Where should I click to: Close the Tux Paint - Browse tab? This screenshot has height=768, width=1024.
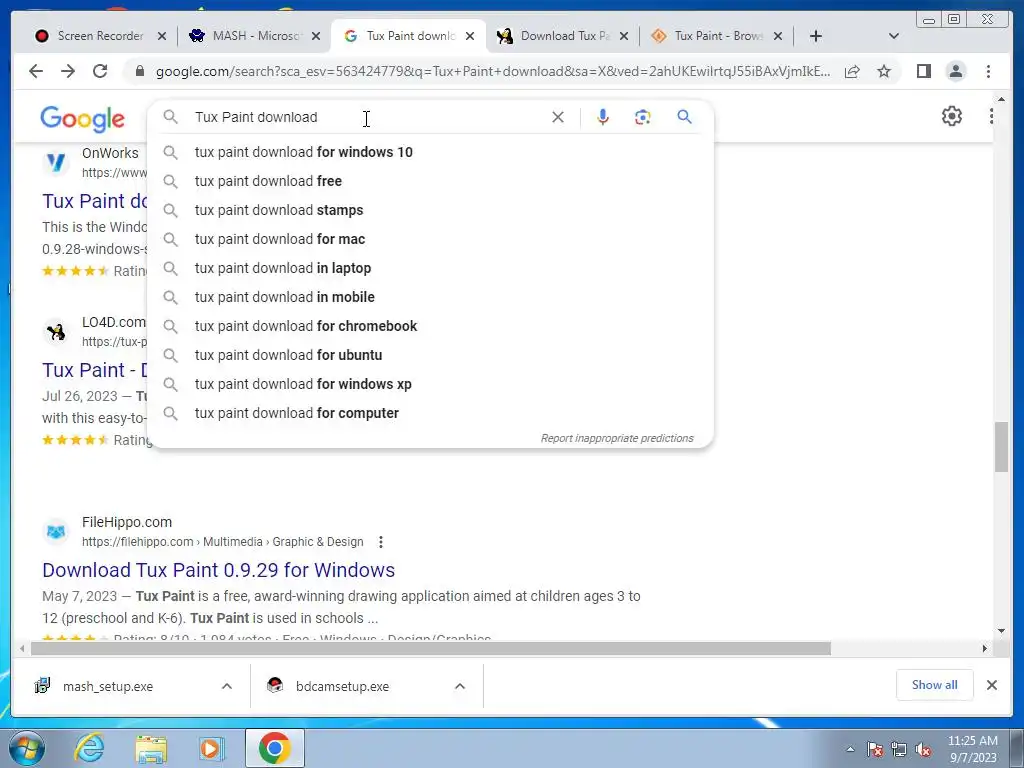778,36
